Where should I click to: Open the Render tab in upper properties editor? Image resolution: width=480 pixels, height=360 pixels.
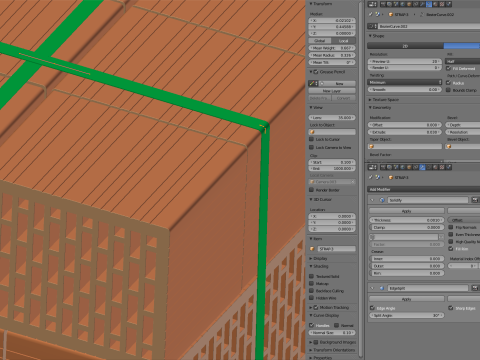pyautogui.click(x=383, y=4)
